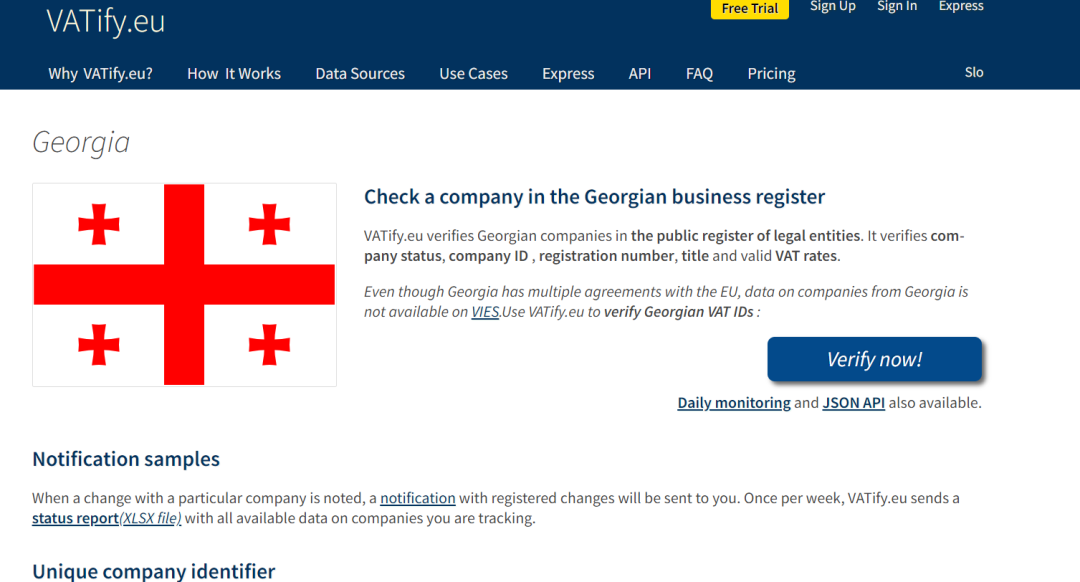The image size is (1080, 582).
Task: Select Express in the navigation bar
Action: click(568, 74)
